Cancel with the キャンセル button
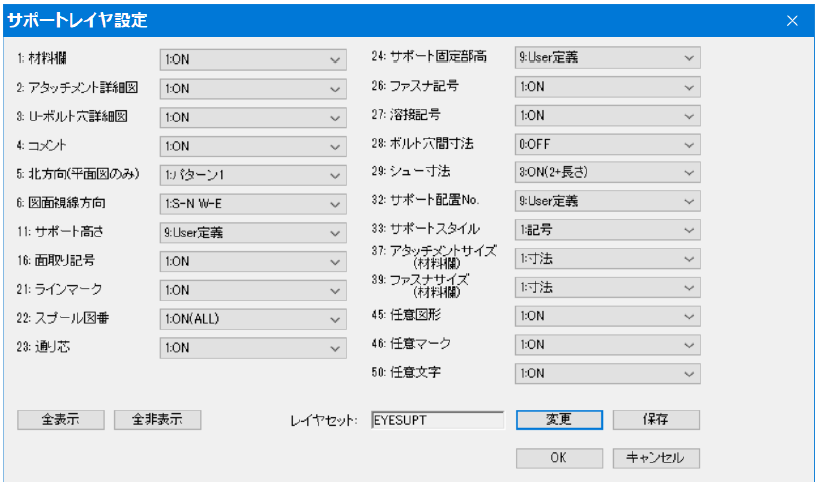The image size is (817, 486). tap(656, 458)
